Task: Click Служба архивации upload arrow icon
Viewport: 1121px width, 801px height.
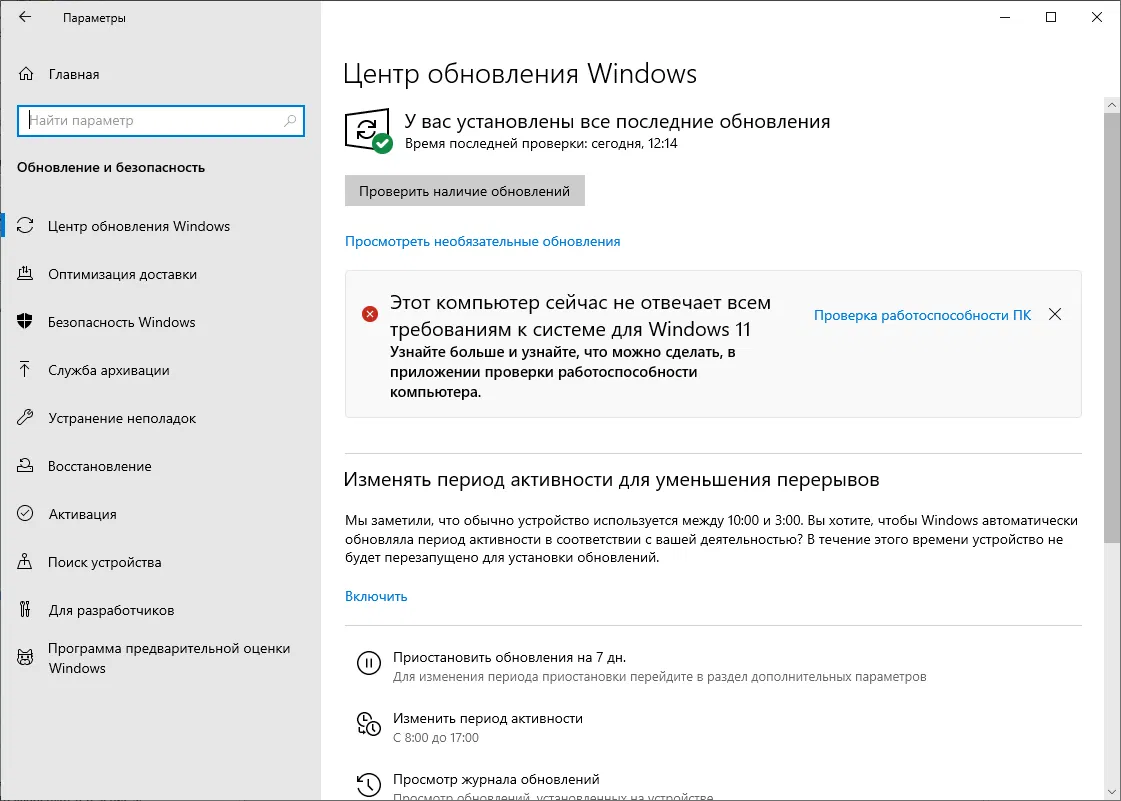Action: coord(25,370)
